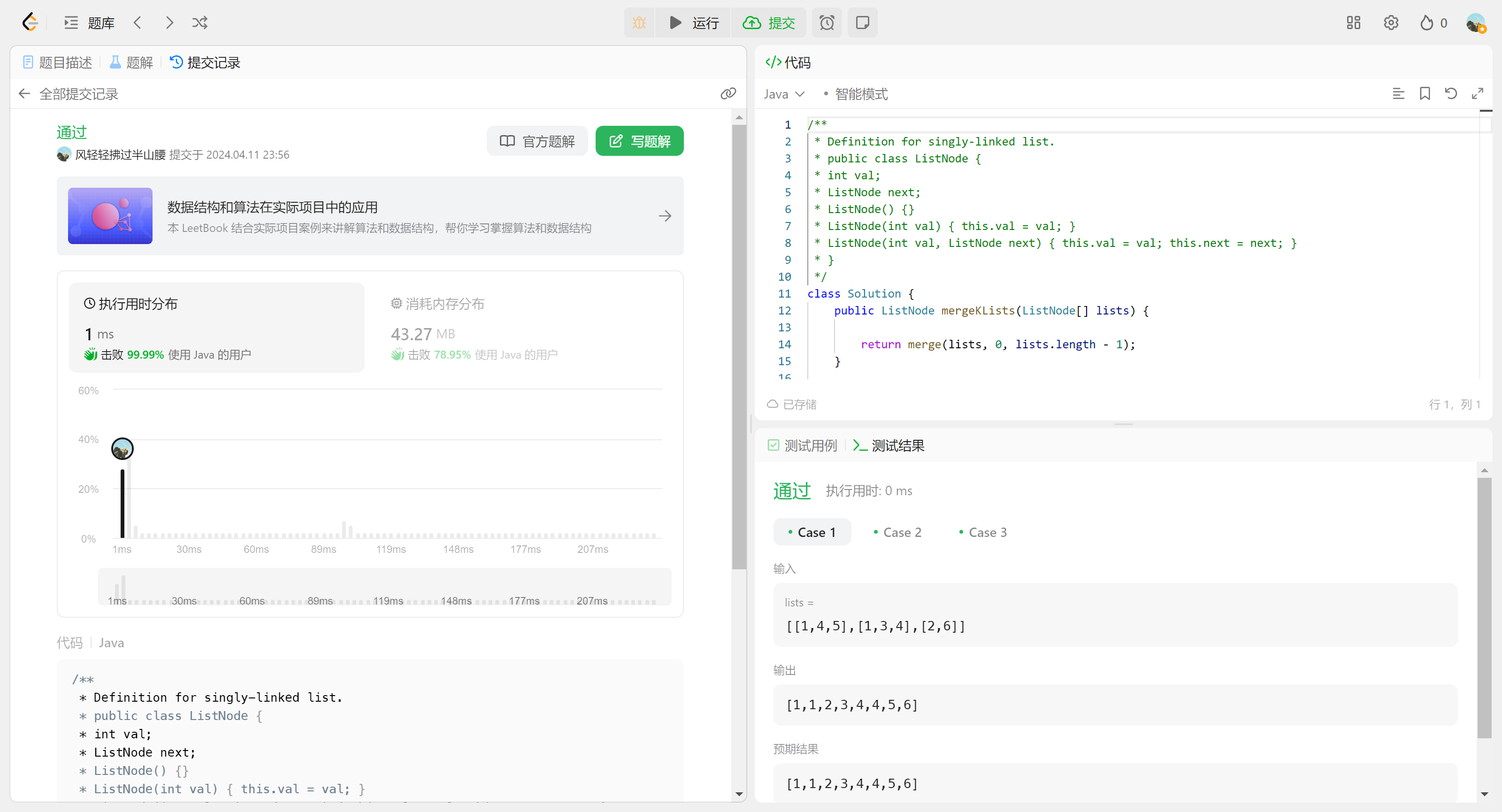Click the bookmark icon in editor toolbar
1502x812 pixels.
point(1425,94)
